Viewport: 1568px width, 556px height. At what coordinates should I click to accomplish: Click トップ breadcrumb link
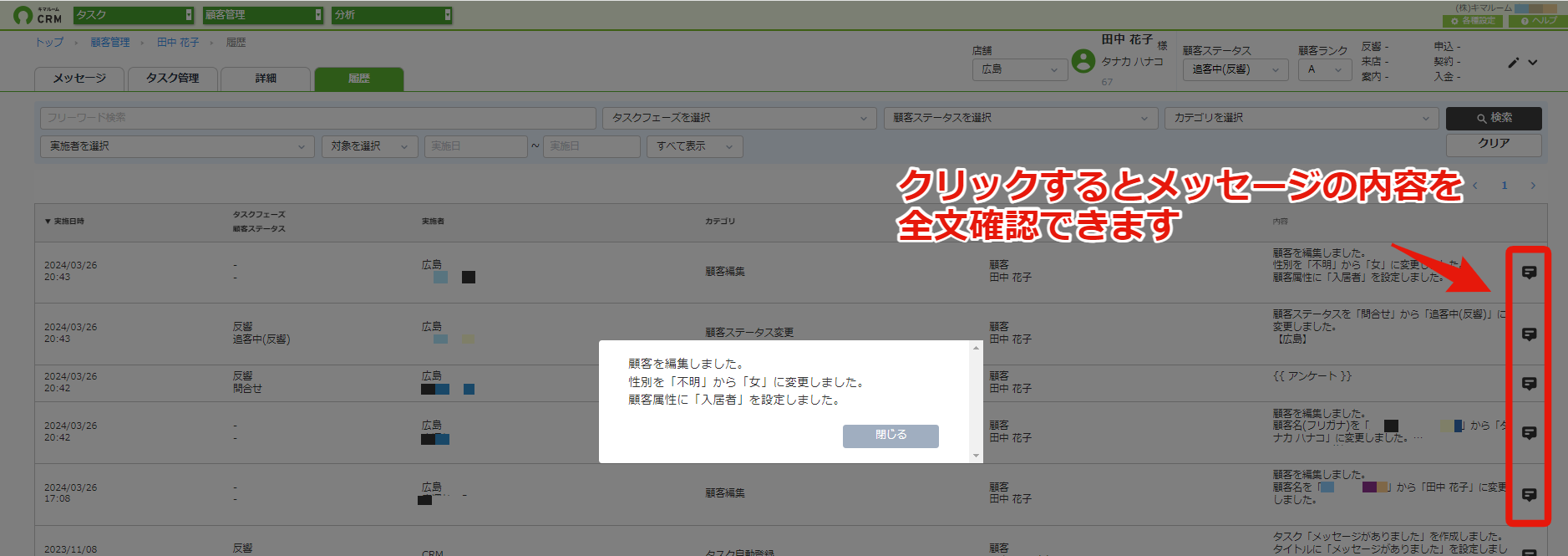tap(49, 43)
